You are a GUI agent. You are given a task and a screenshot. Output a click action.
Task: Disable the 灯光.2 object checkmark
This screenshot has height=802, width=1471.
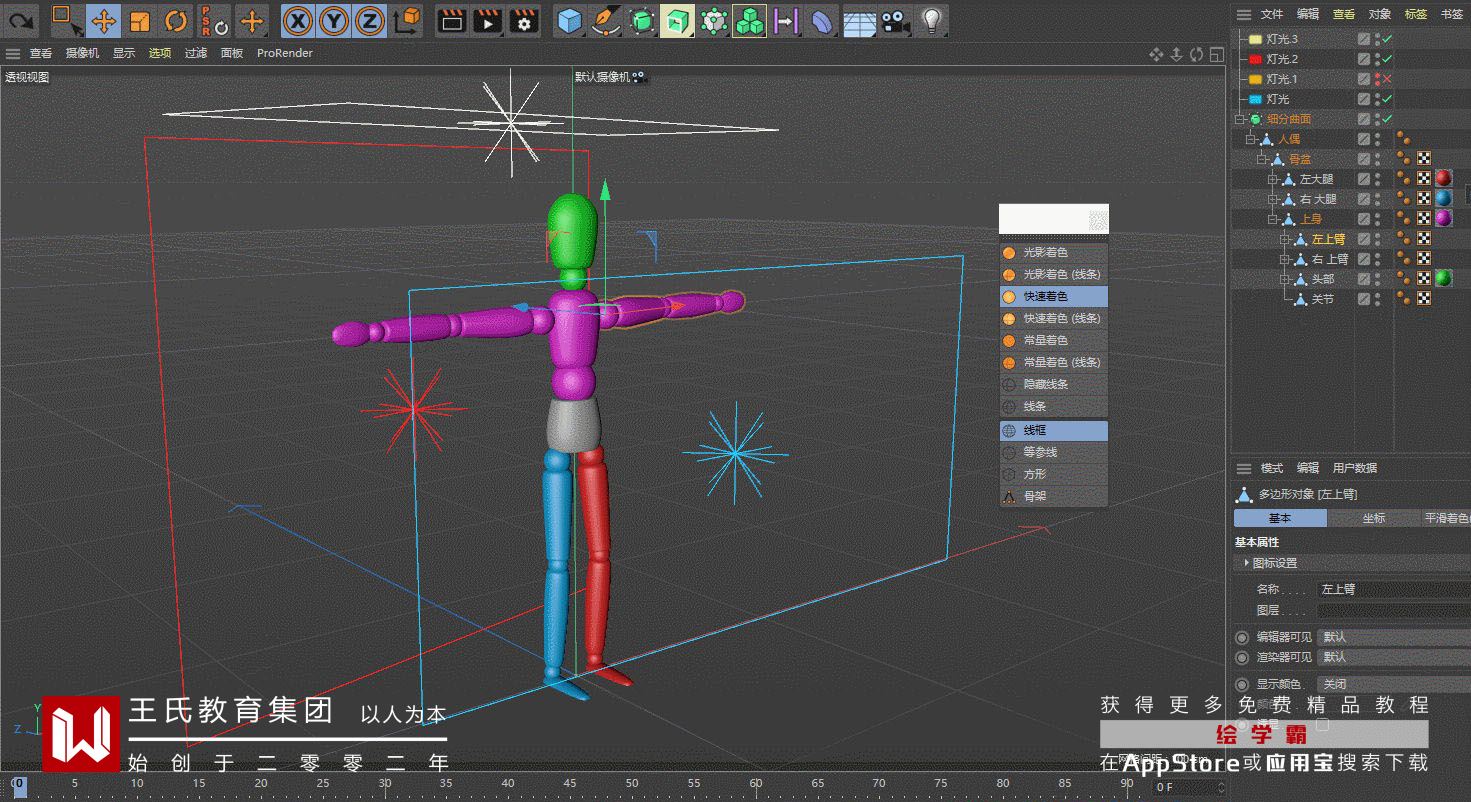(1387, 59)
